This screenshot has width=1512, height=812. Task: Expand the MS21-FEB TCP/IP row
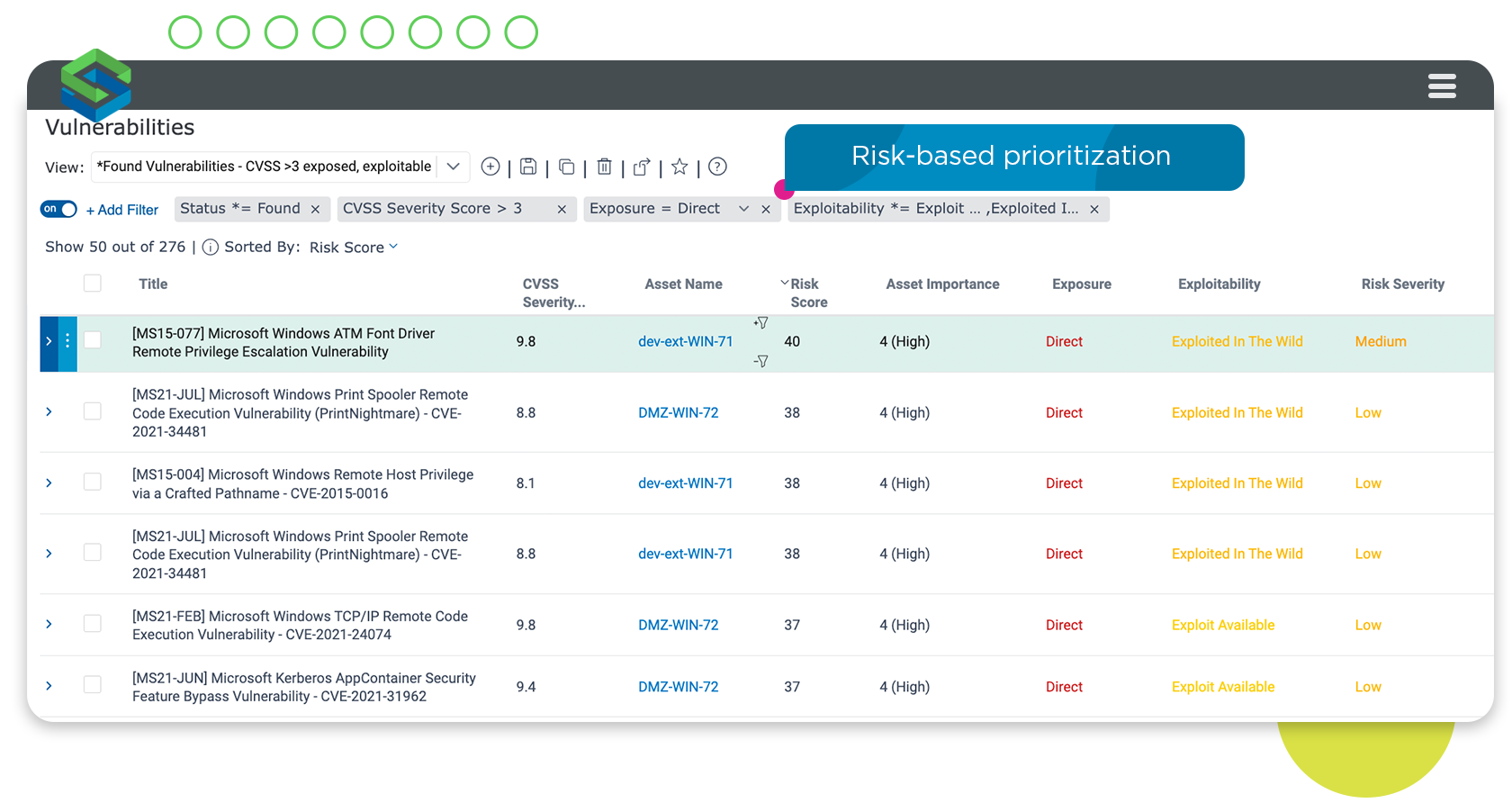(49, 625)
